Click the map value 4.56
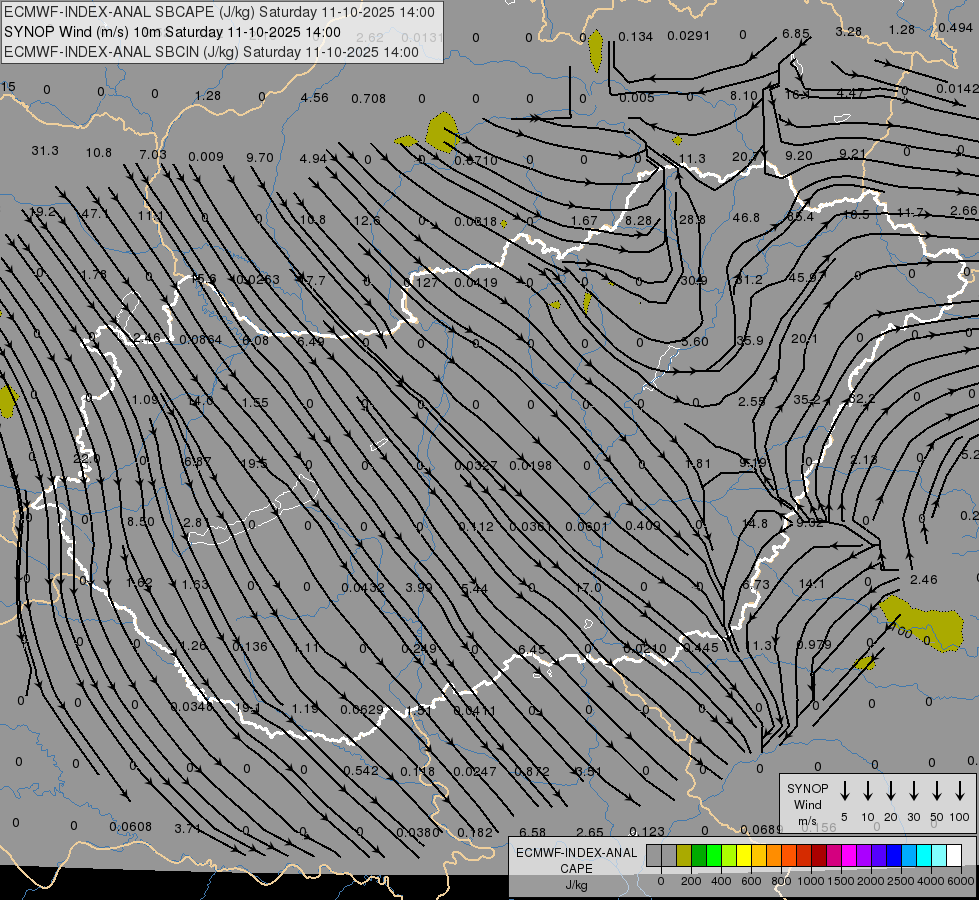This screenshot has height=900, width=979. [314, 97]
